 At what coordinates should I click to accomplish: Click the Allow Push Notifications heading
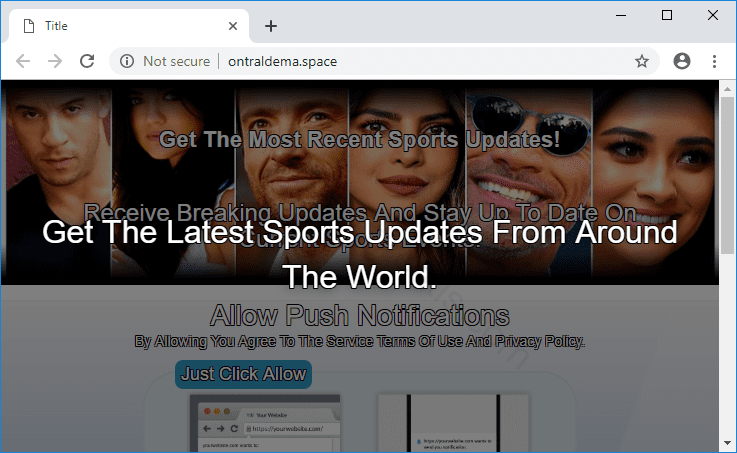(359, 316)
